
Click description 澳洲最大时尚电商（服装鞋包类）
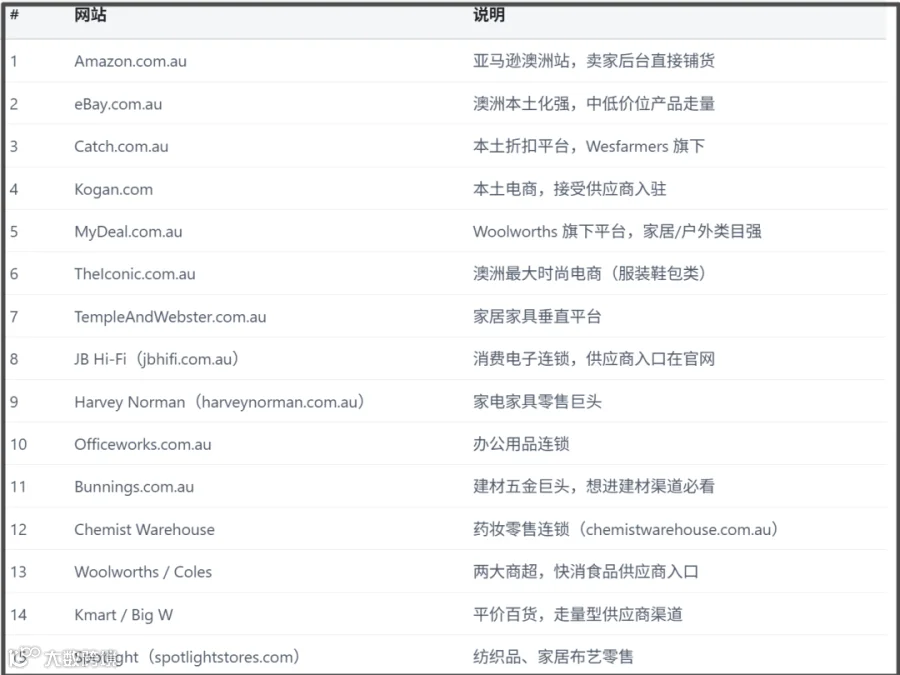pyautogui.click(x=589, y=274)
